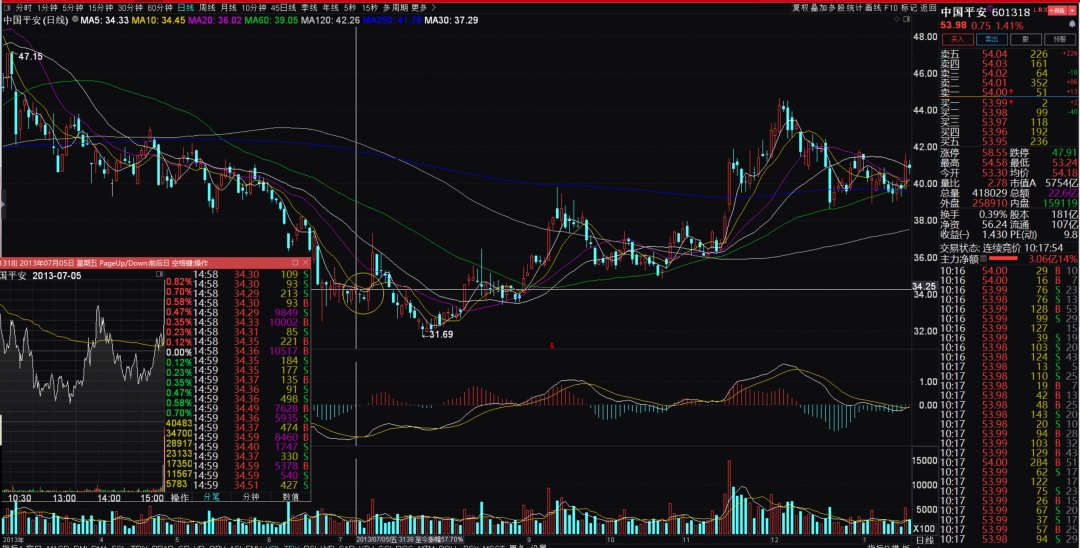This screenshot has width=1080, height=548.
Task: Open the 标记 mark menu
Action: coord(909,8)
